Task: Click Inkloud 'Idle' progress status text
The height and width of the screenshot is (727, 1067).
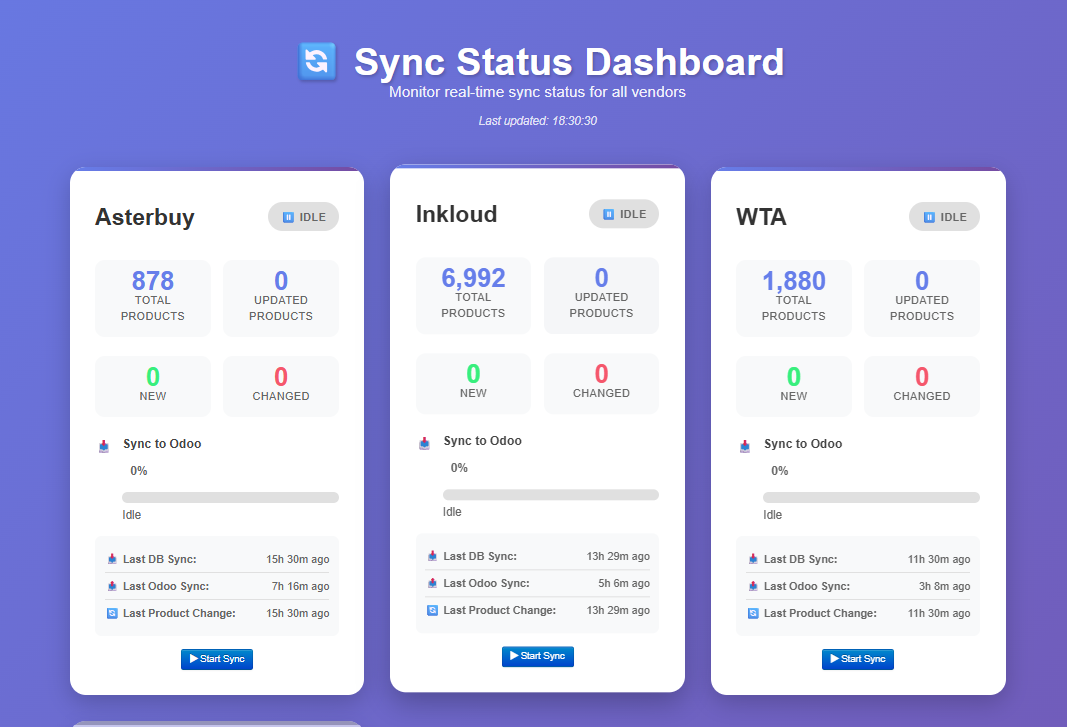Action: tap(452, 512)
